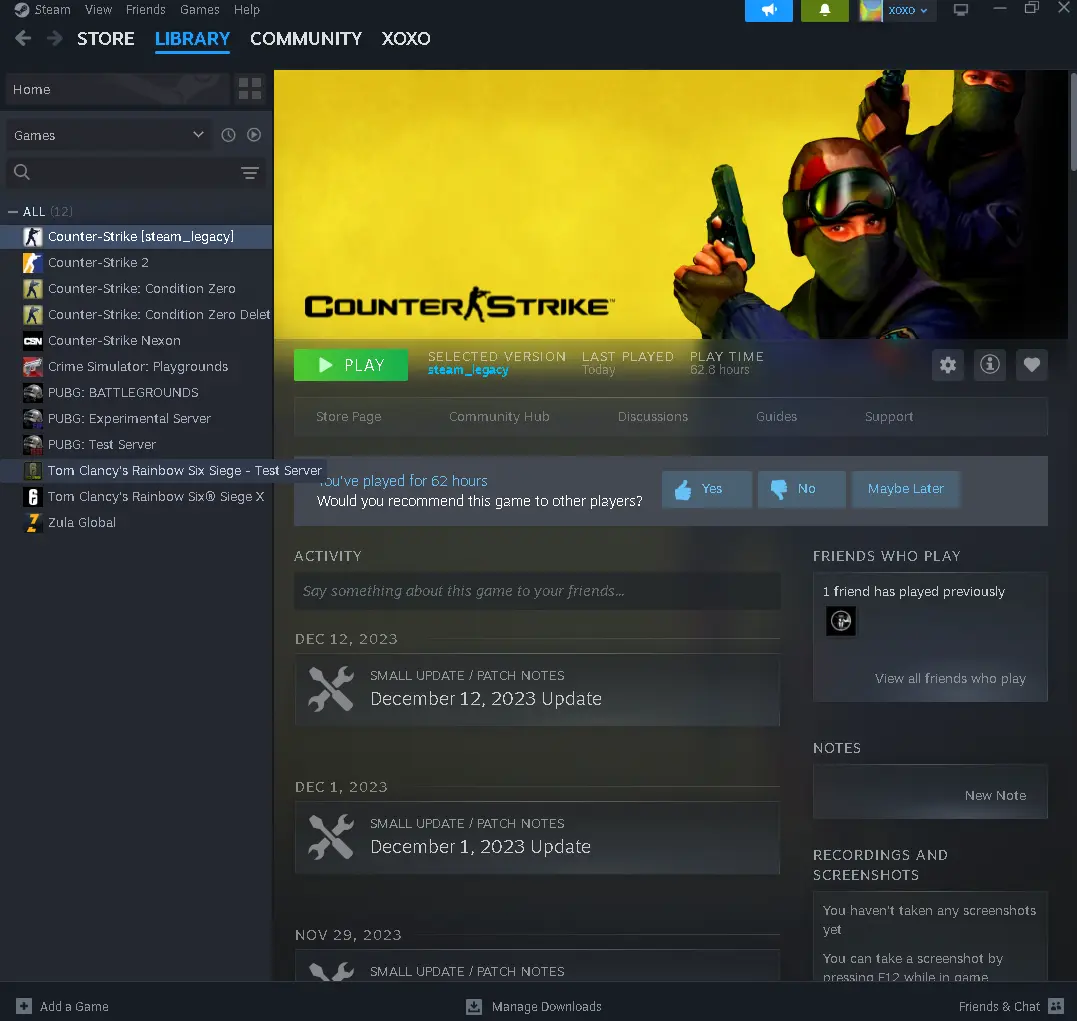Click the library search field

coord(136,172)
